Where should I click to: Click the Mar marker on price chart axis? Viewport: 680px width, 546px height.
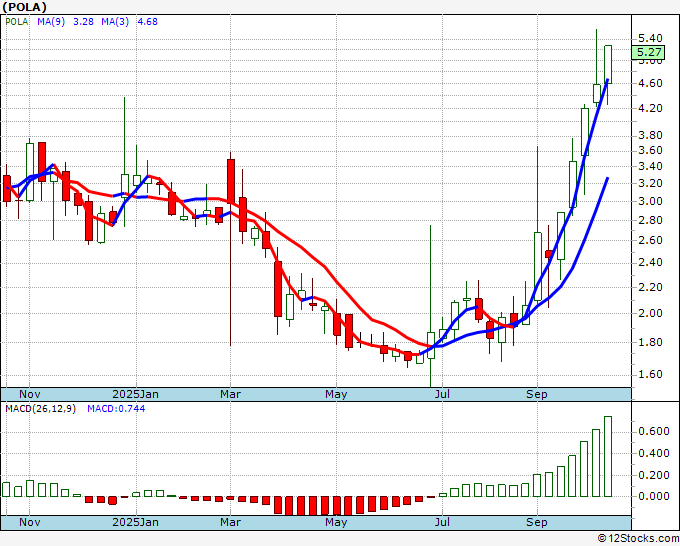231,394
